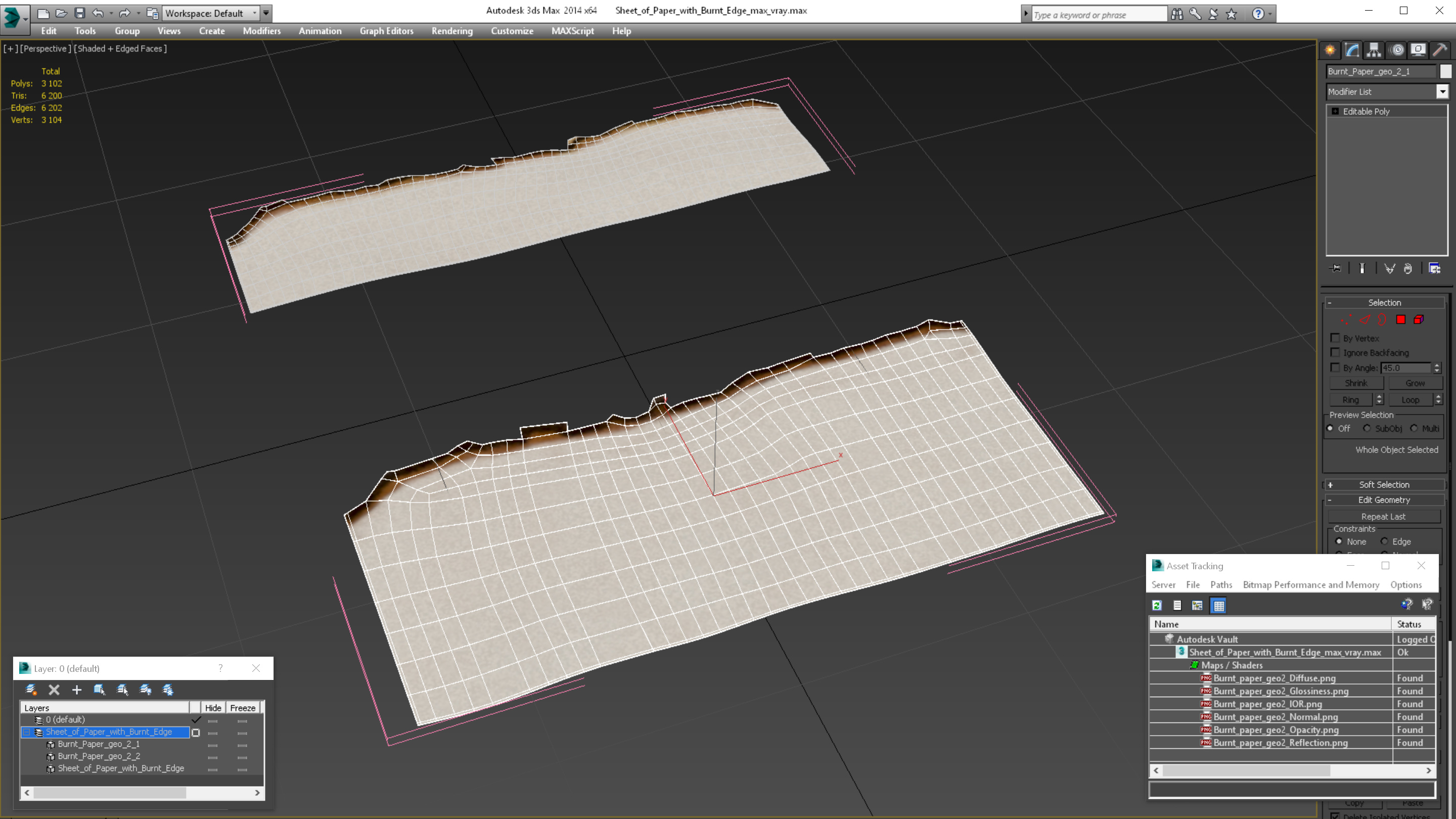Click Highlight Selected Objects' Layers icon
The width and height of the screenshot is (1456, 819).
[123, 690]
